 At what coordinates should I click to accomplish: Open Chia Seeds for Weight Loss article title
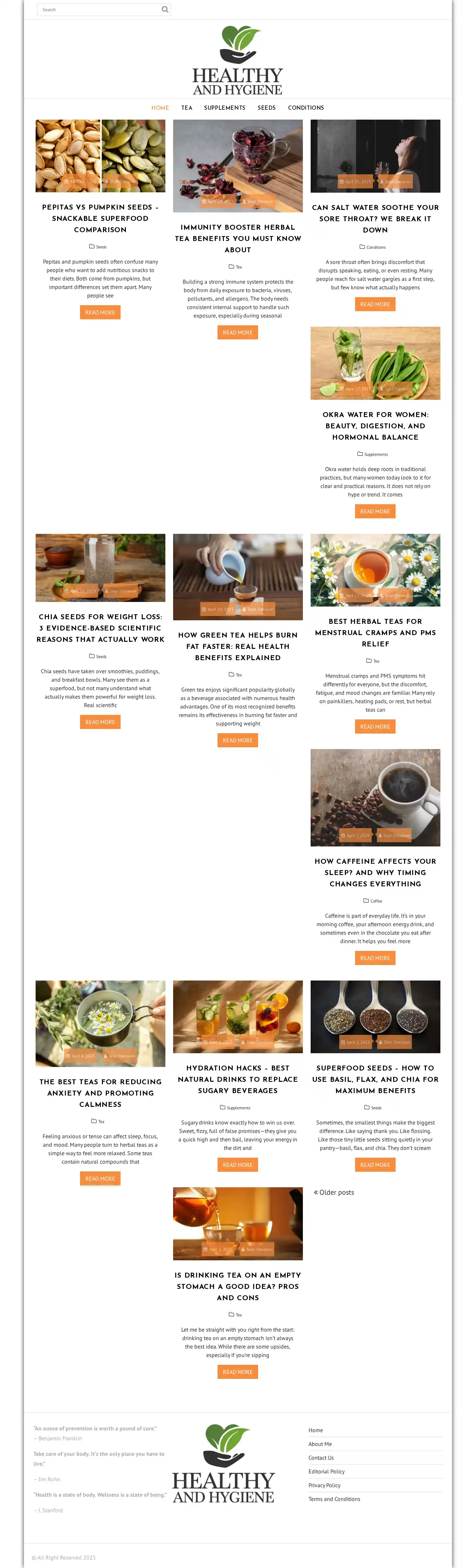click(x=100, y=628)
